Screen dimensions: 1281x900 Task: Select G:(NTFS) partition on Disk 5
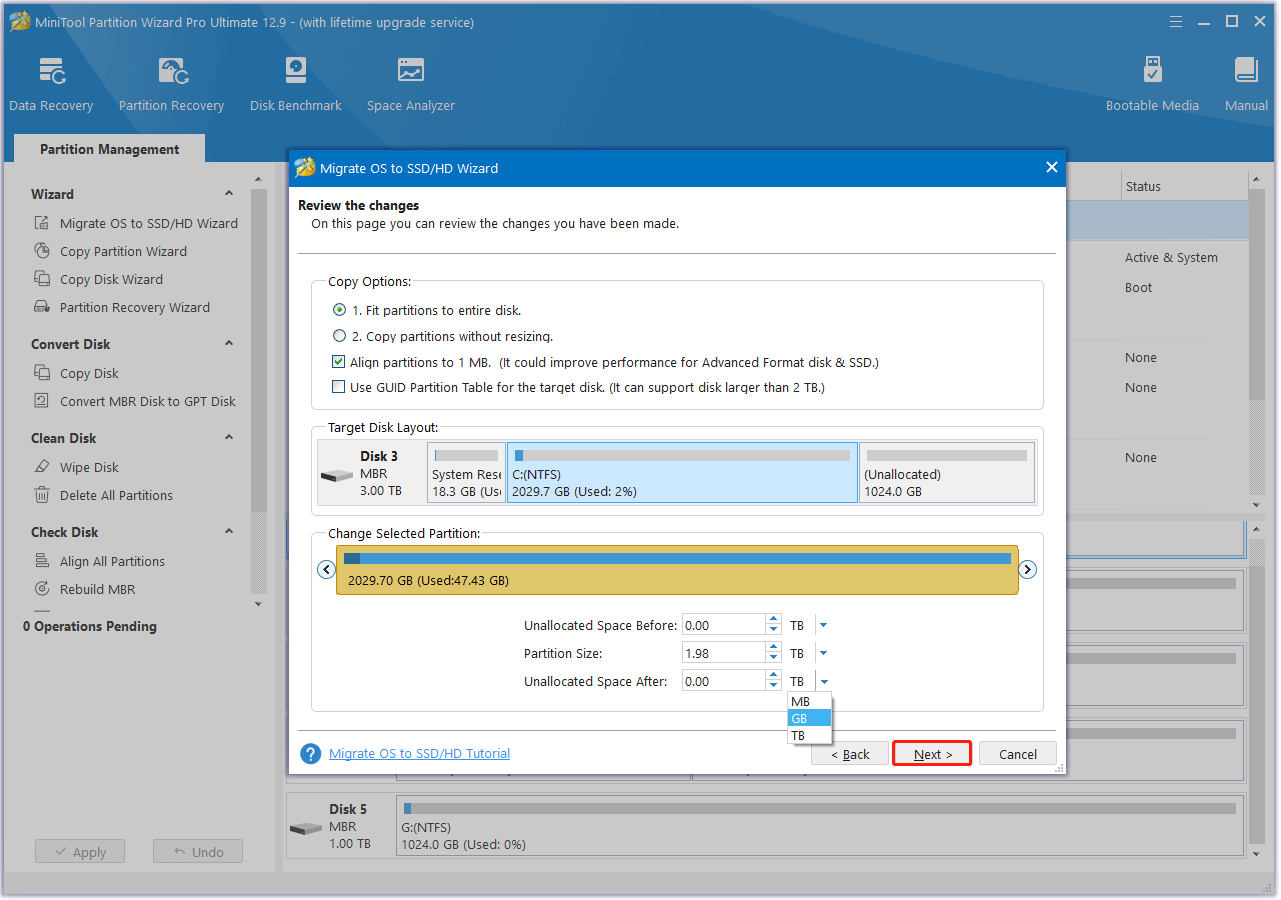click(819, 825)
